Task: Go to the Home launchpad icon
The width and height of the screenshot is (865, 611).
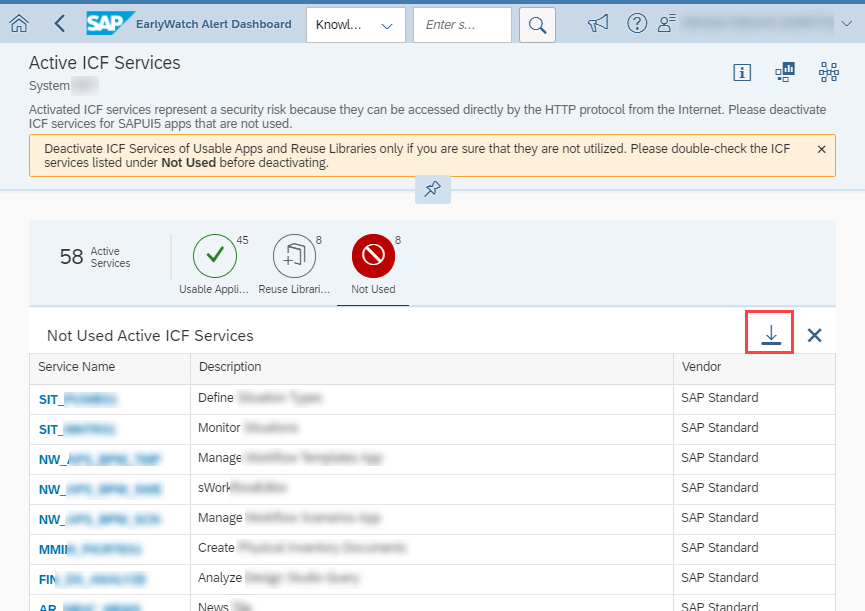Action: (x=19, y=24)
